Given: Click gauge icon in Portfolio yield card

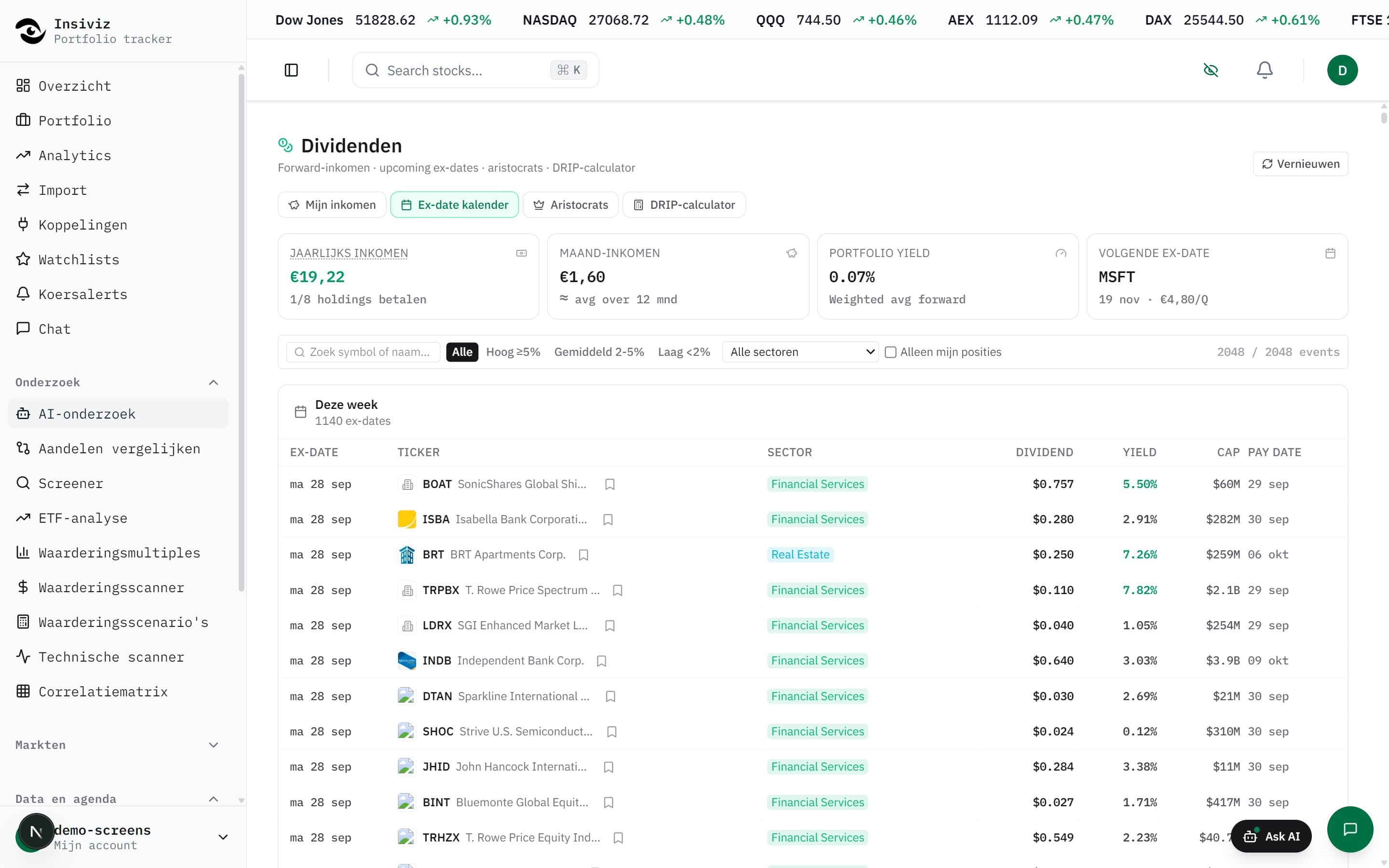Looking at the screenshot, I should pyautogui.click(x=1061, y=253).
